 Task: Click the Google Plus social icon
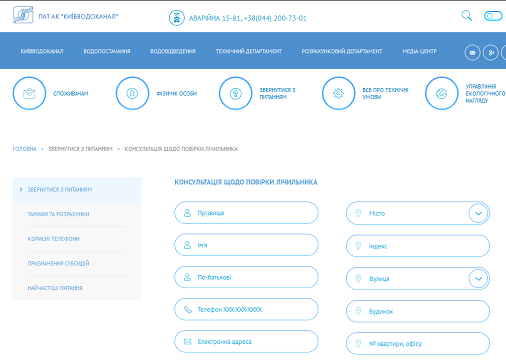point(491,53)
